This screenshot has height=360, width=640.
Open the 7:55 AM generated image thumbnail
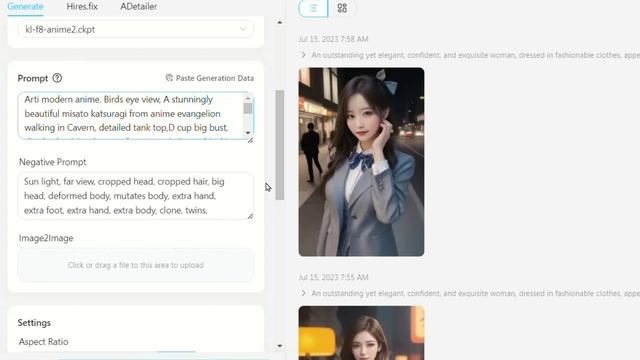pos(361,333)
